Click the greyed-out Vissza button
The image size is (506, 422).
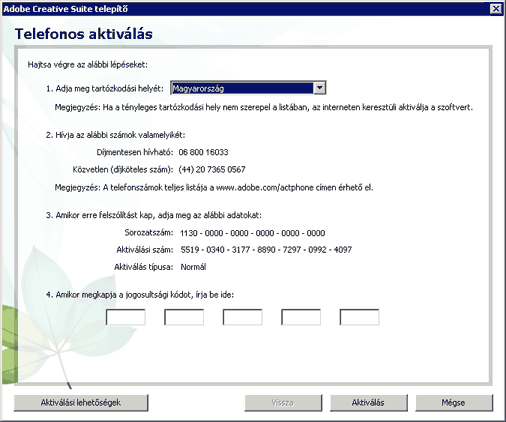[283, 403]
